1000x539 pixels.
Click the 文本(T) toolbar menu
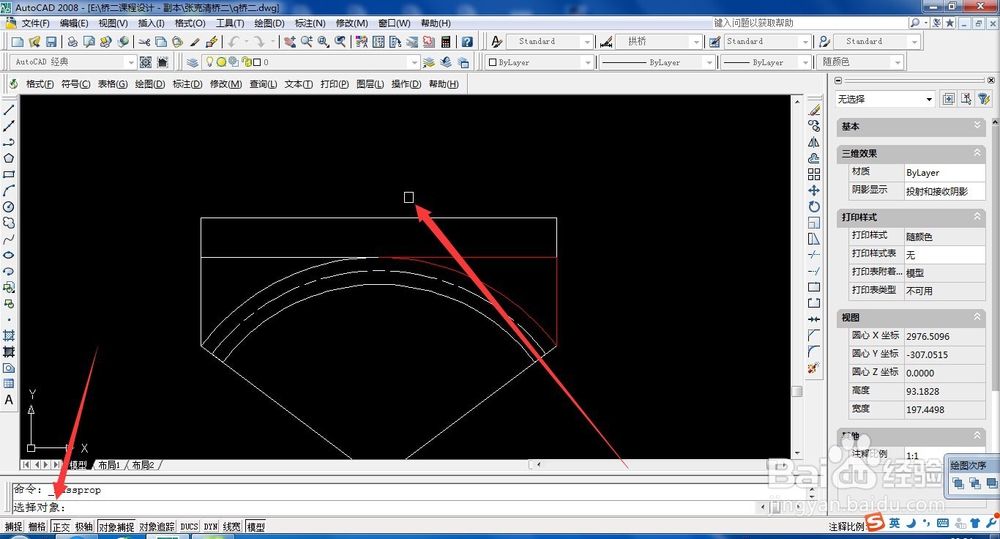298,84
